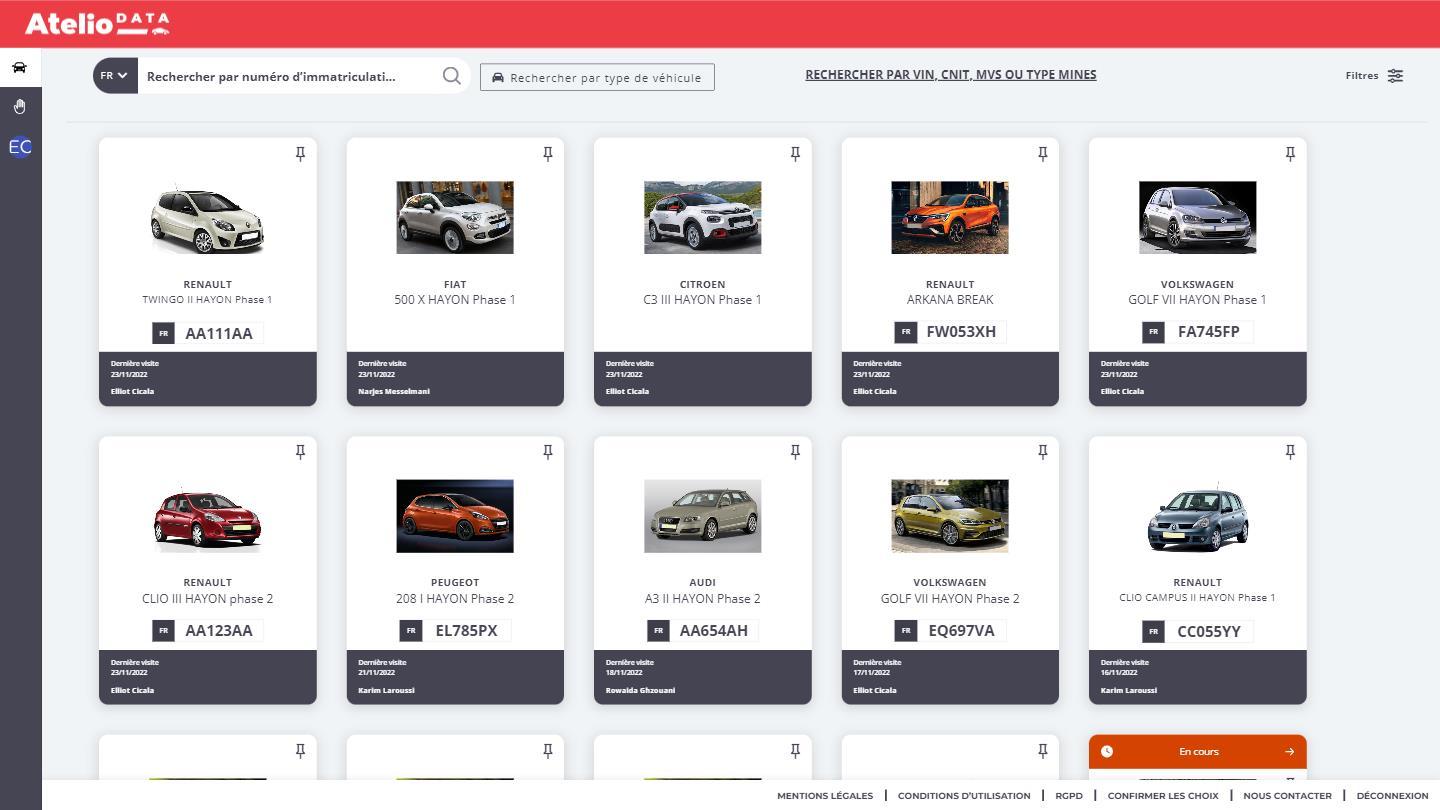Screen dimensions: 1440x810
Task: Click the 208 I HAYON Phase 2 title
Action: [455, 599]
